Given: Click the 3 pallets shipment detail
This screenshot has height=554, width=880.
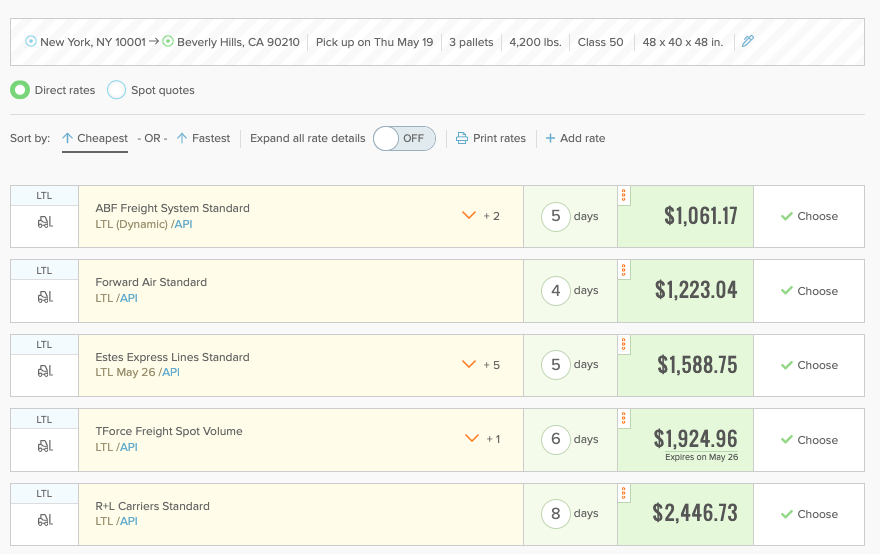Looking at the screenshot, I should (471, 42).
